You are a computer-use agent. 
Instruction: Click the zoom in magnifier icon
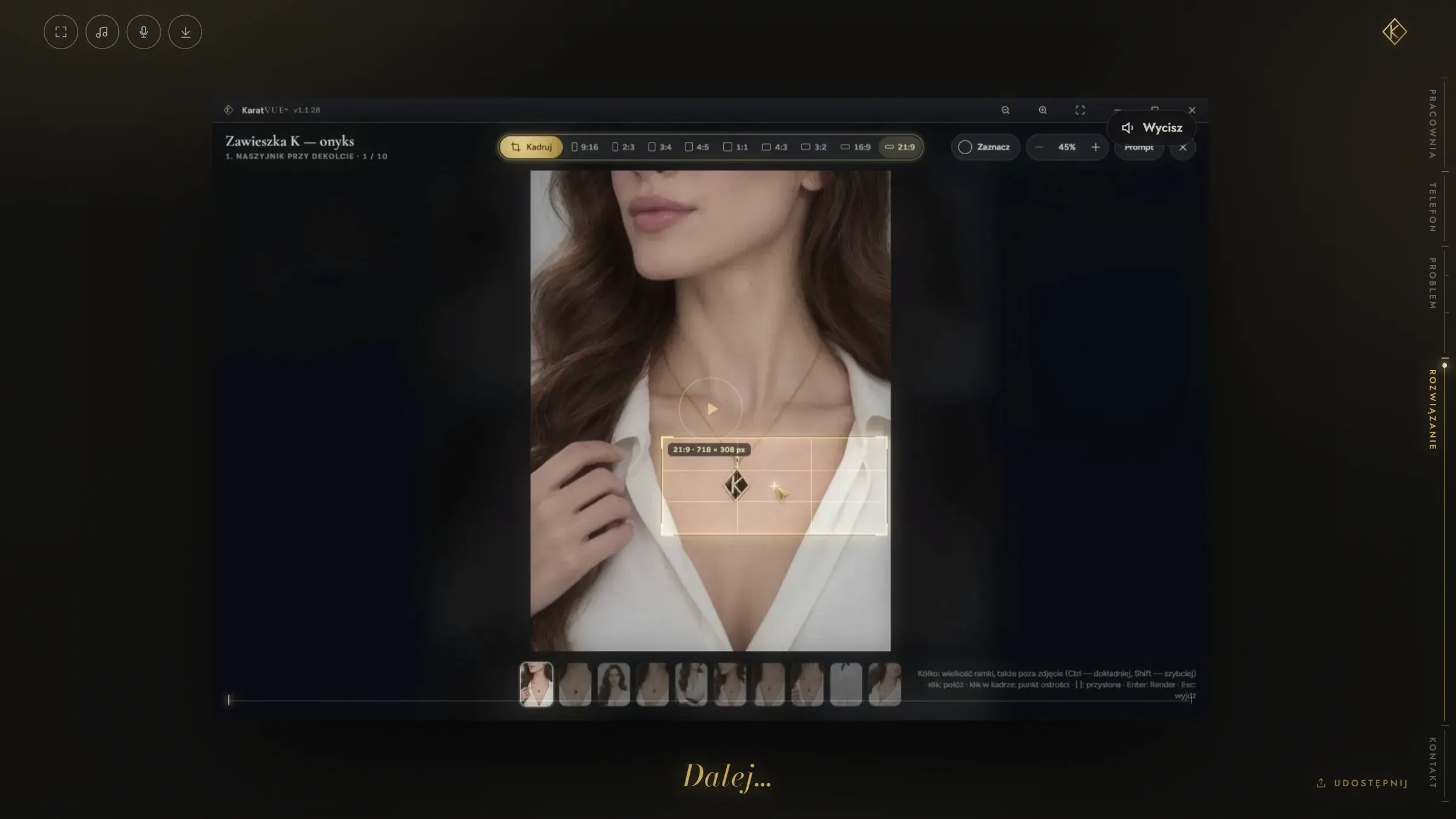coord(1043,110)
